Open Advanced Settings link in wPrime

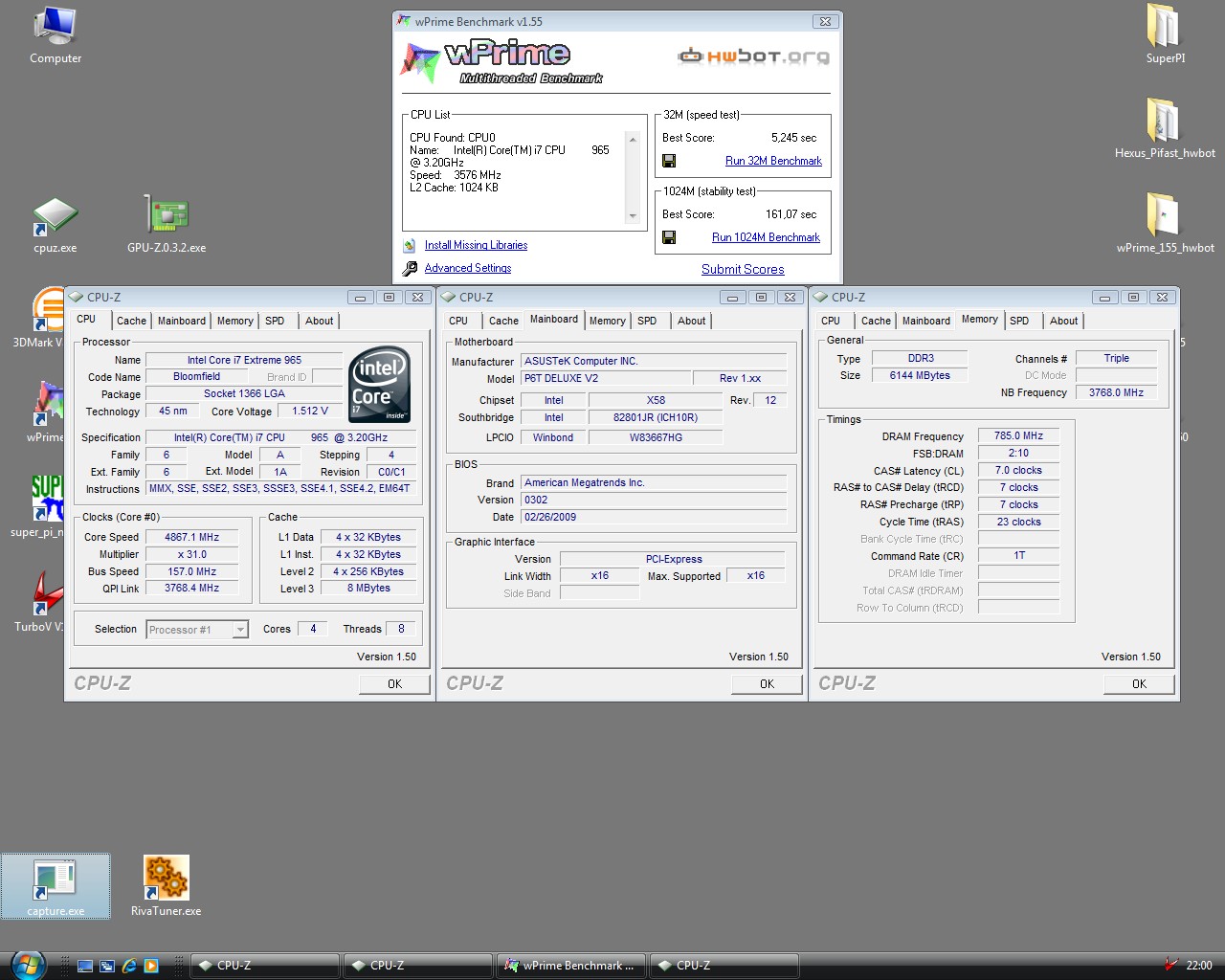click(468, 269)
